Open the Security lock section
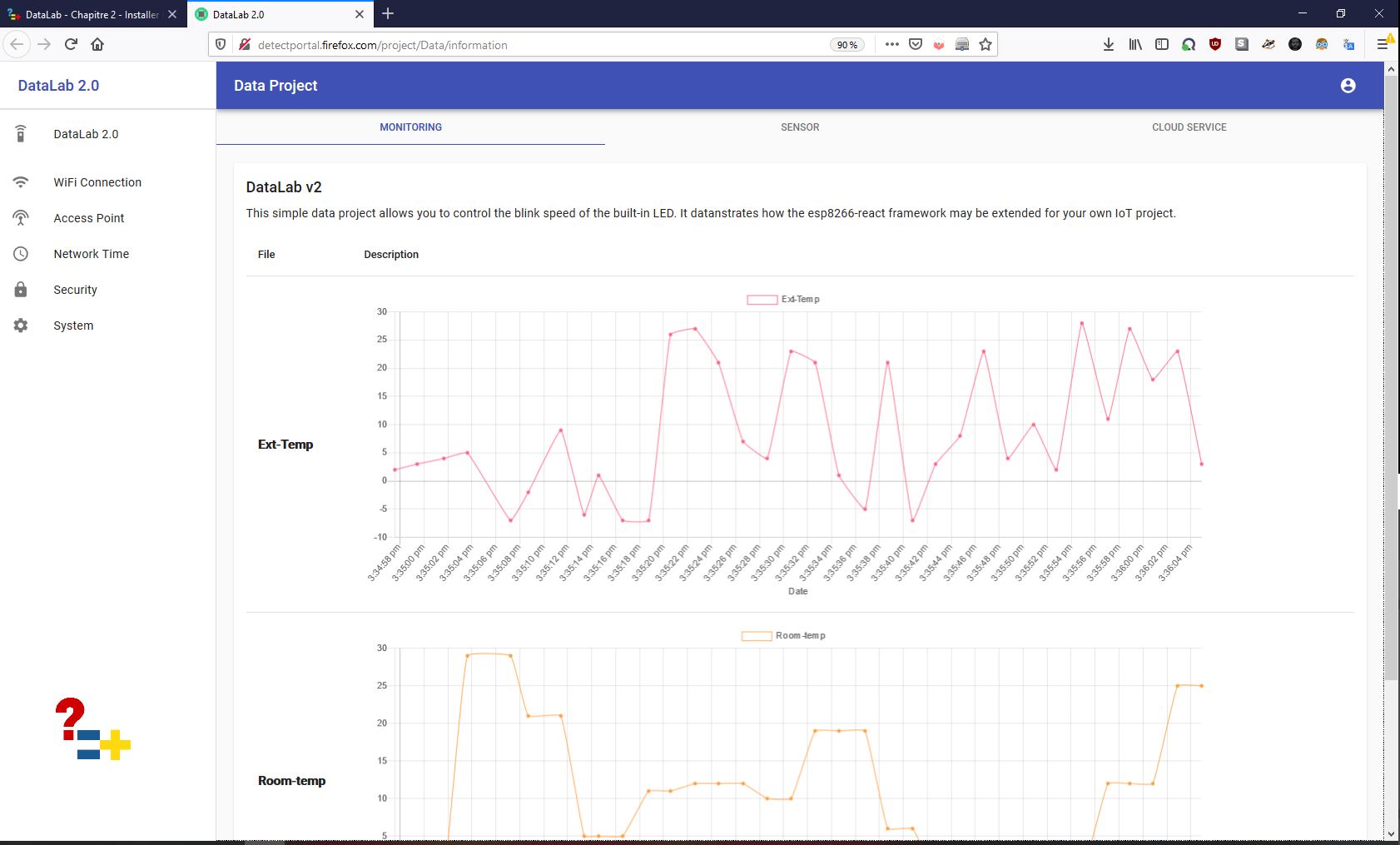 (x=75, y=290)
